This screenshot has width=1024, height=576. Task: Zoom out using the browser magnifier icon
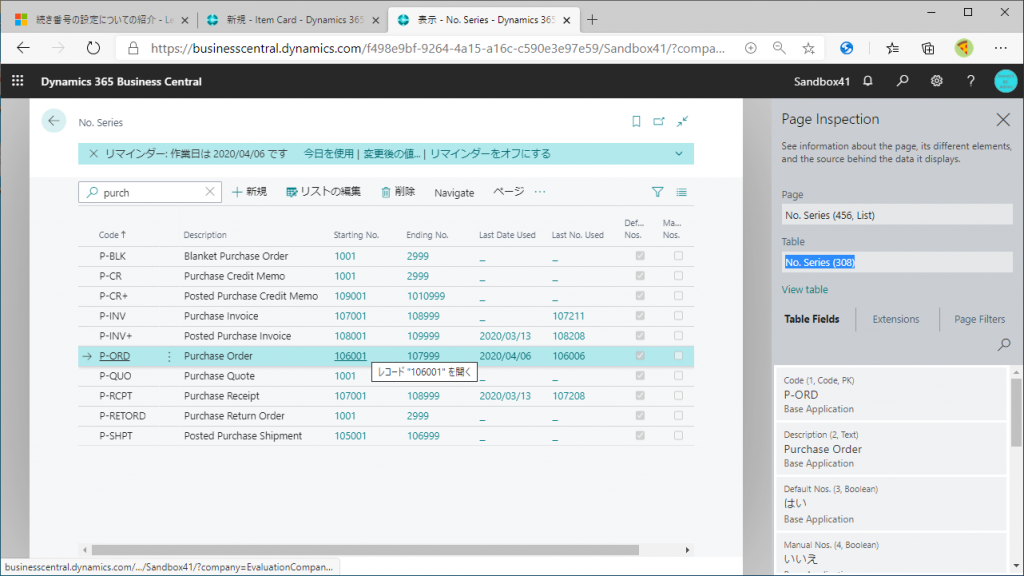pos(779,48)
